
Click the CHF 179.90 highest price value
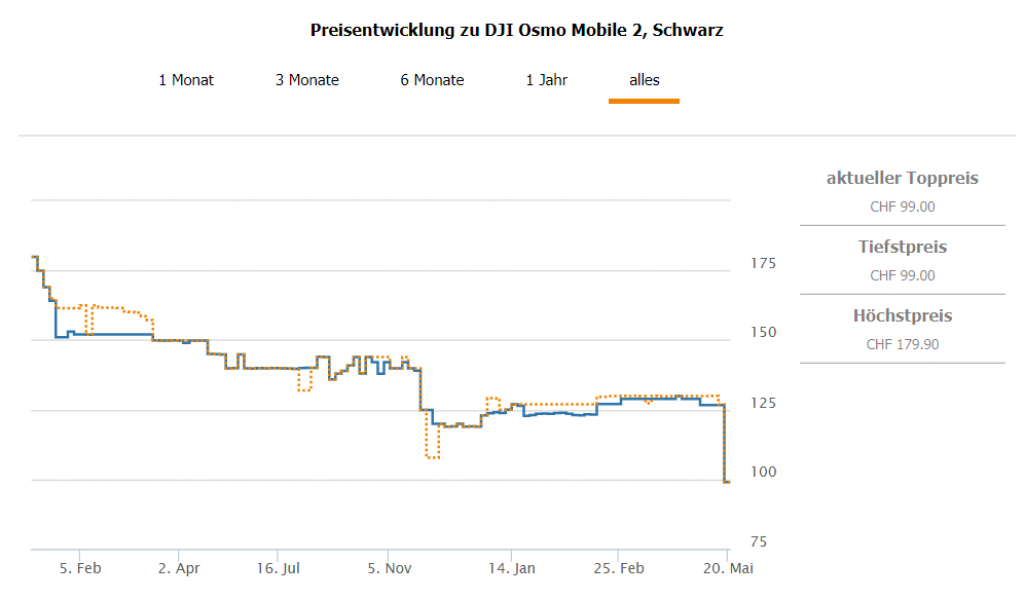[x=902, y=344]
